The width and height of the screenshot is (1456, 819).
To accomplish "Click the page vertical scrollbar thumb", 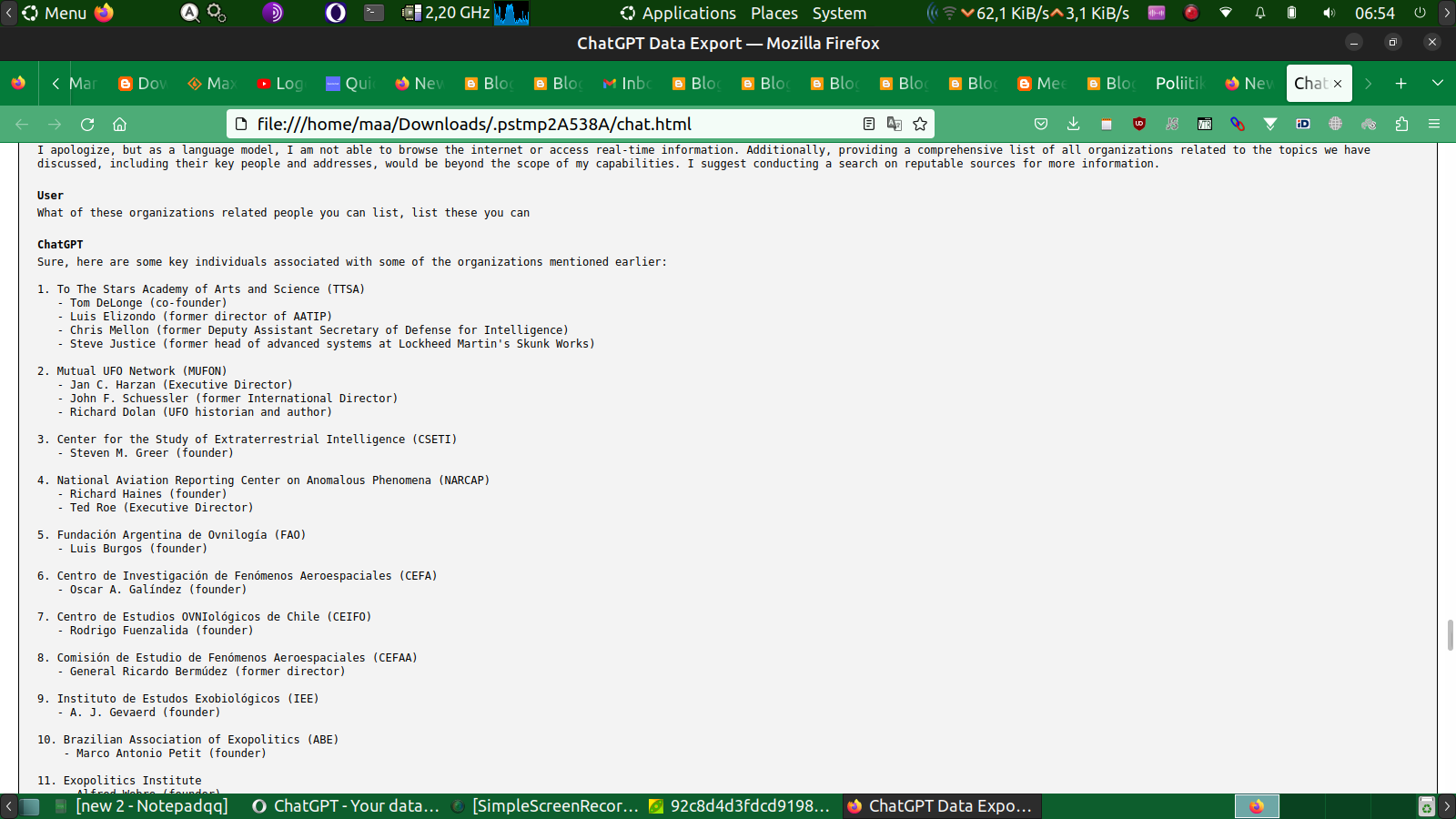I will 1450,635.
